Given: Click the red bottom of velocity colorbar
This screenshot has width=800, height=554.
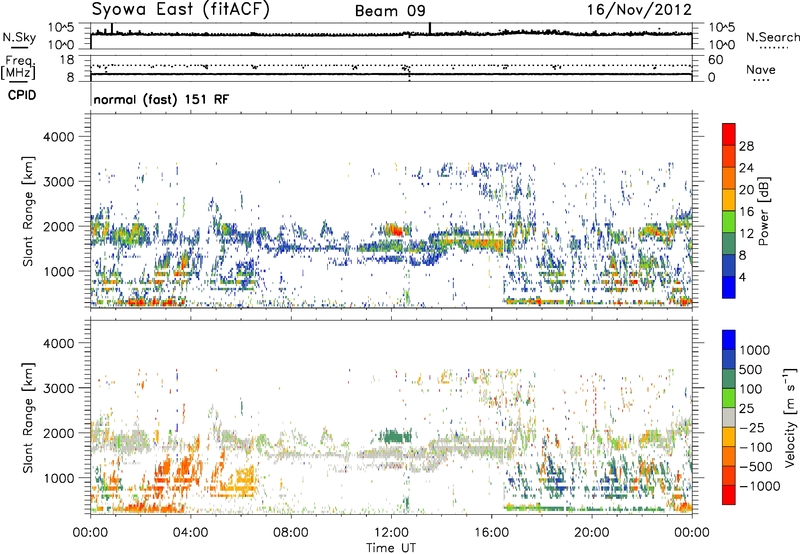Looking at the screenshot, I should [x=729, y=495].
